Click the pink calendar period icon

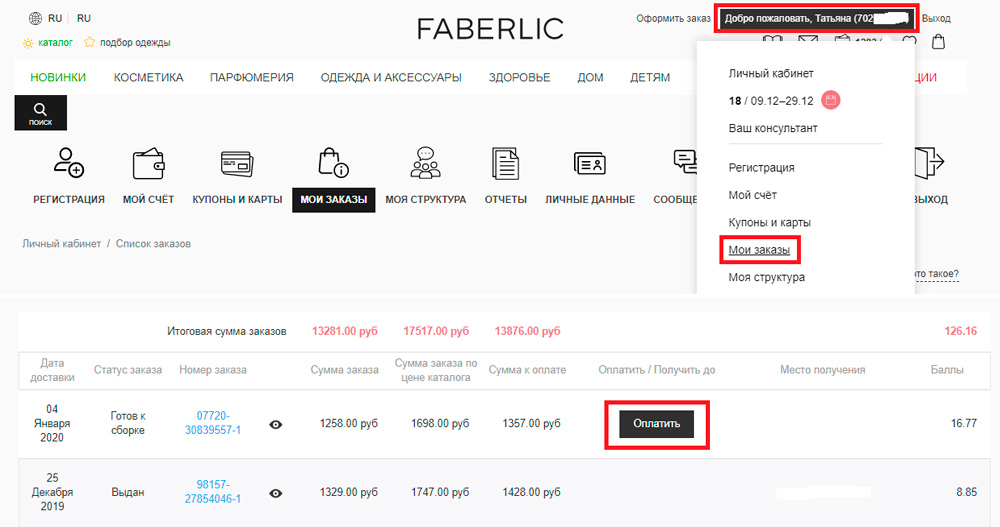[x=830, y=100]
